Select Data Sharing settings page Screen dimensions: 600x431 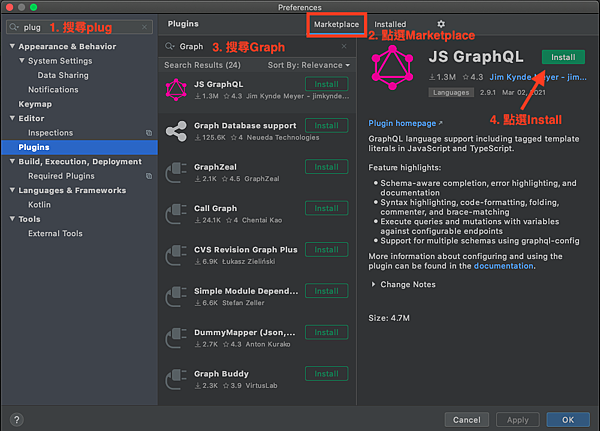pos(63,75)
